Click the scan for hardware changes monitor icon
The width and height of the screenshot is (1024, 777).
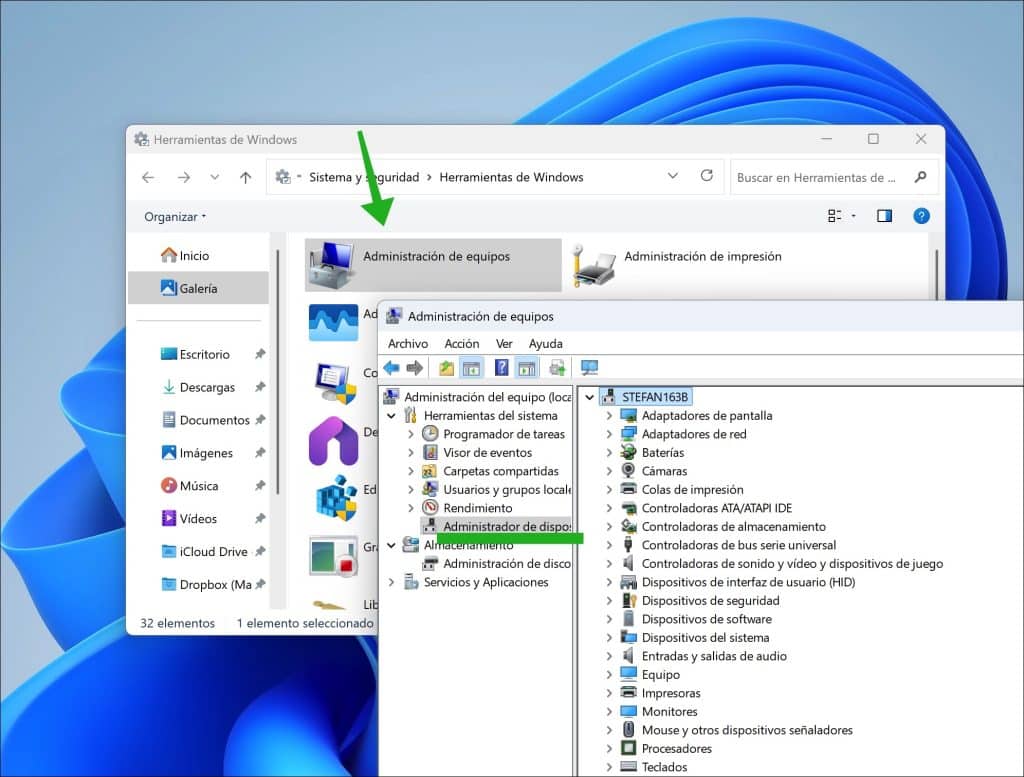click(x=589, y=368)
